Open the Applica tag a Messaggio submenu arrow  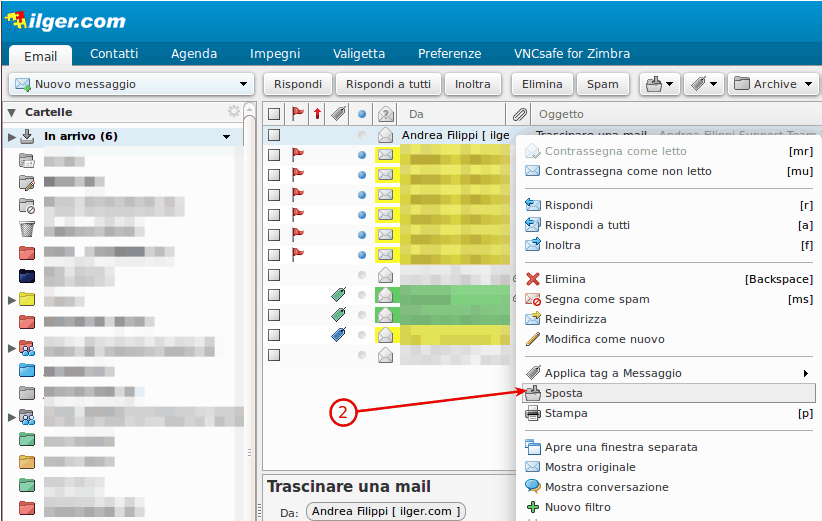tap(805, 373)
